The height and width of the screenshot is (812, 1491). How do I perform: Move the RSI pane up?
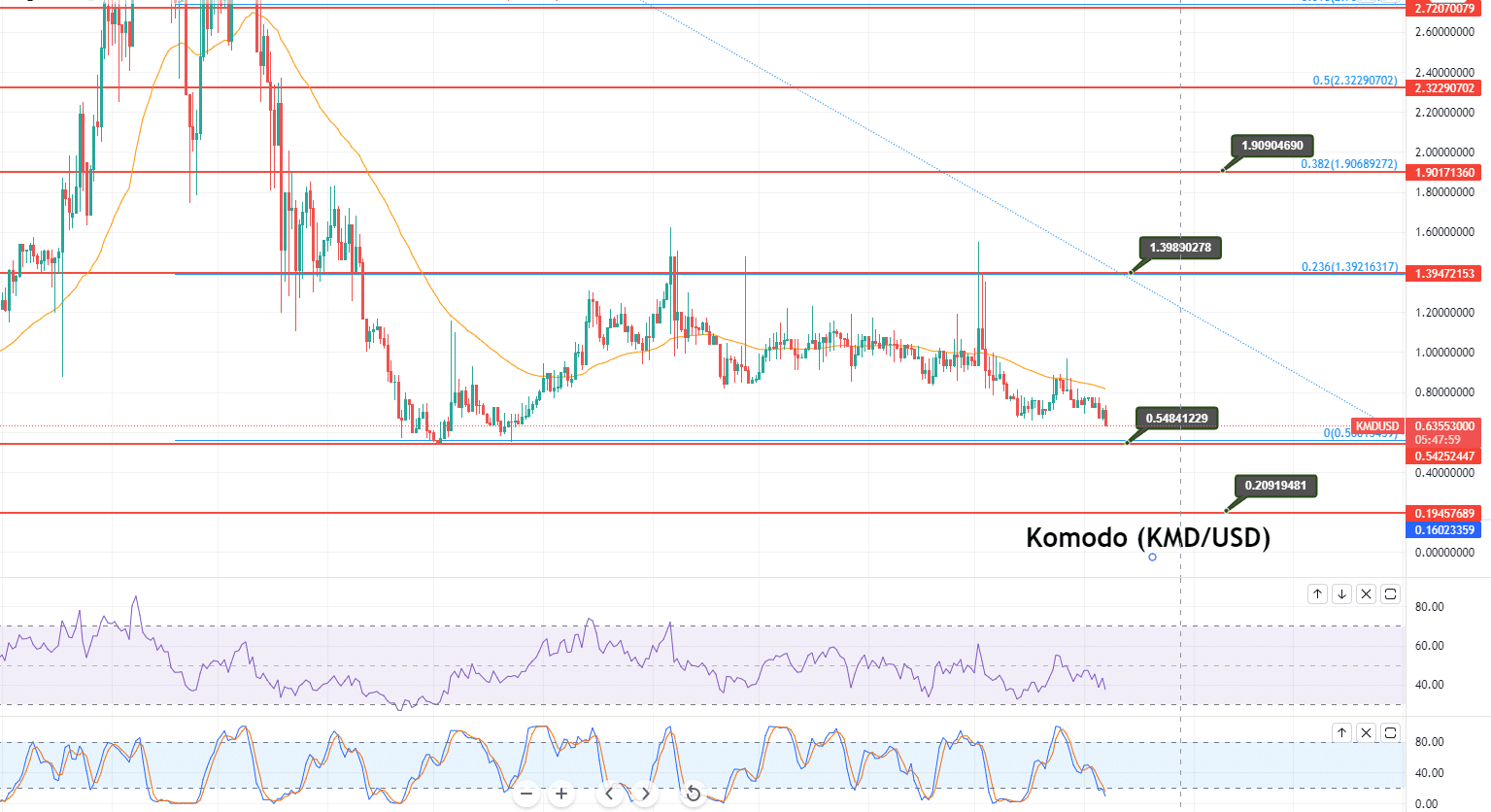tap(1317, 593)
